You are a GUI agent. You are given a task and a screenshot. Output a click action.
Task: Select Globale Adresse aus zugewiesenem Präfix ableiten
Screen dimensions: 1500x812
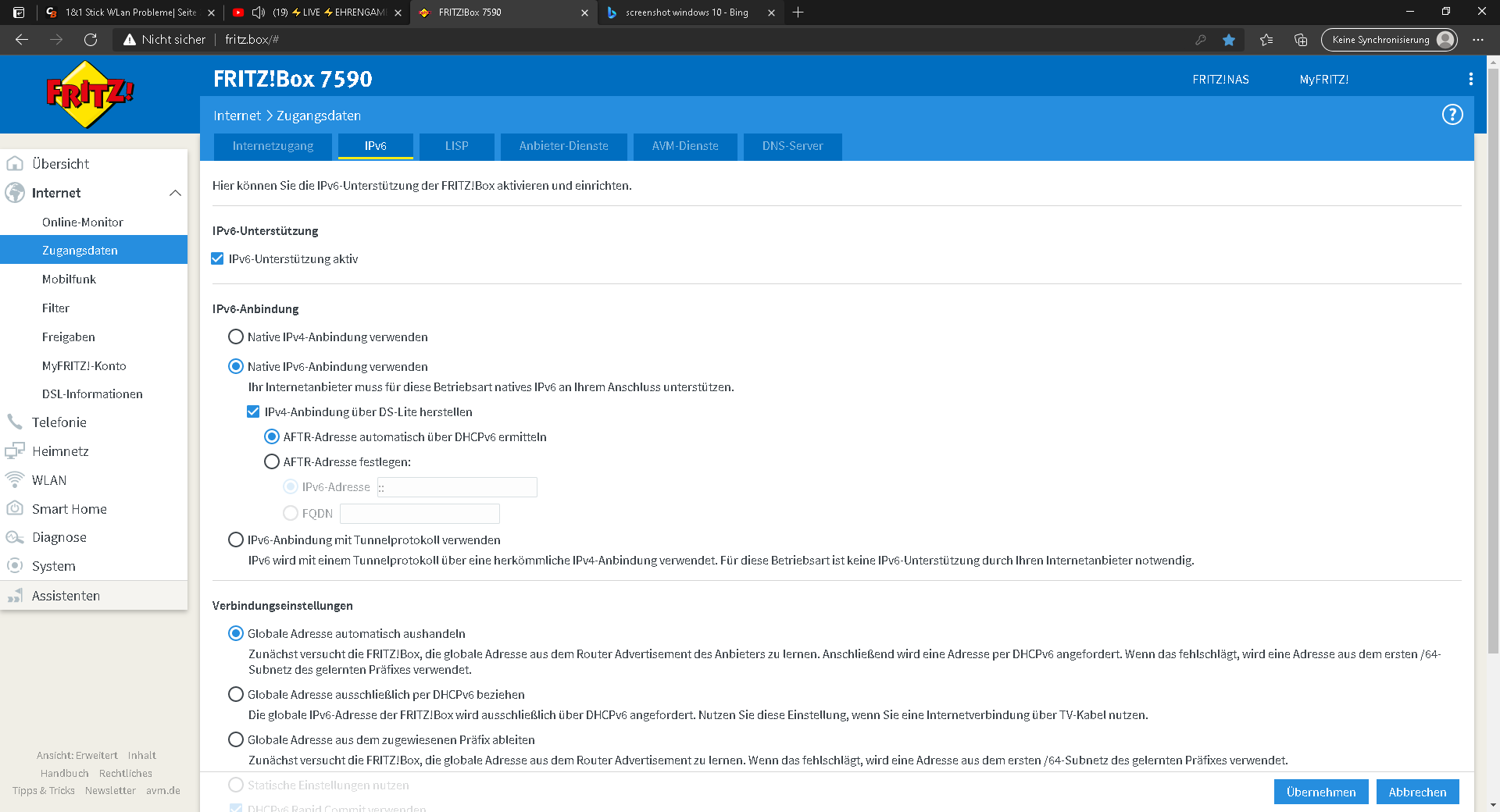235,739
